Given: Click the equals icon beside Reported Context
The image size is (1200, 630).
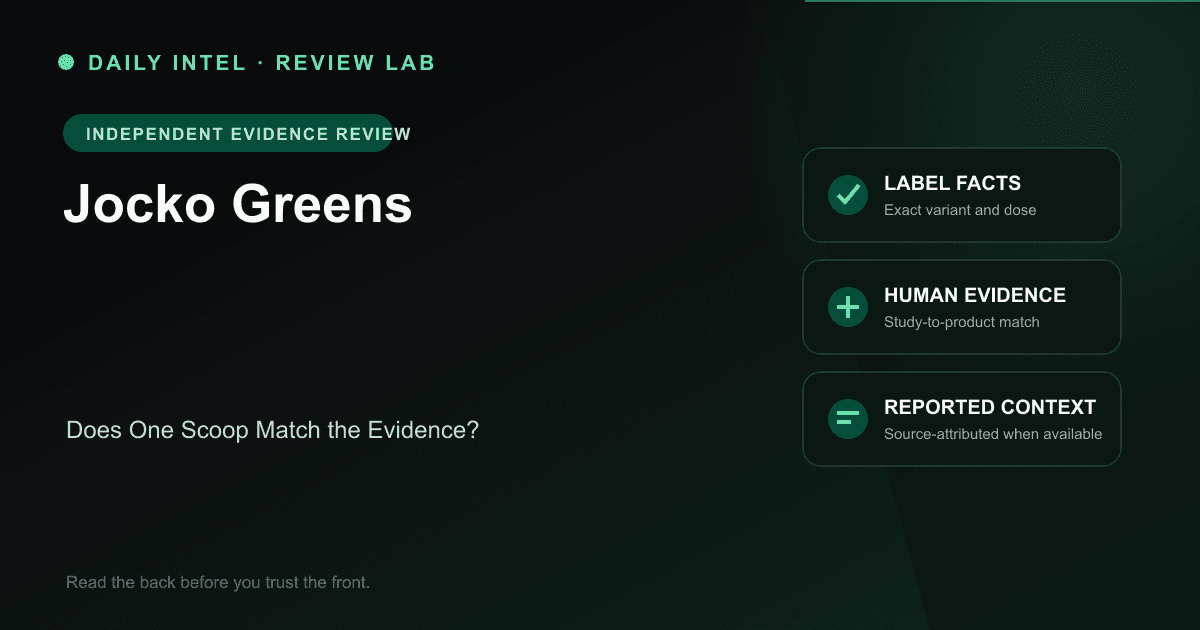Looking at the screenshot, I should pos(848,419).
